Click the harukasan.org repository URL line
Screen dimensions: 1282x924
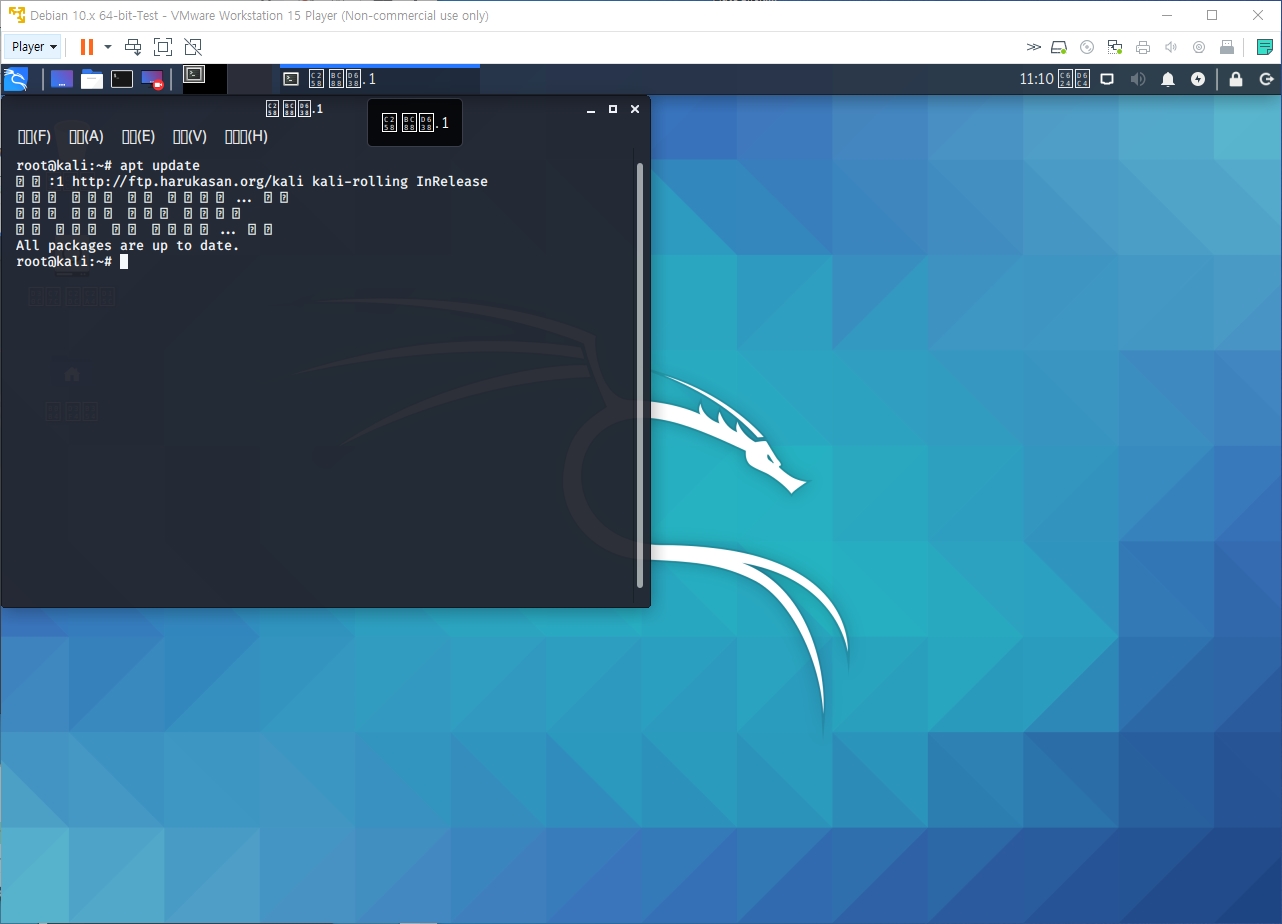point(252,182)
